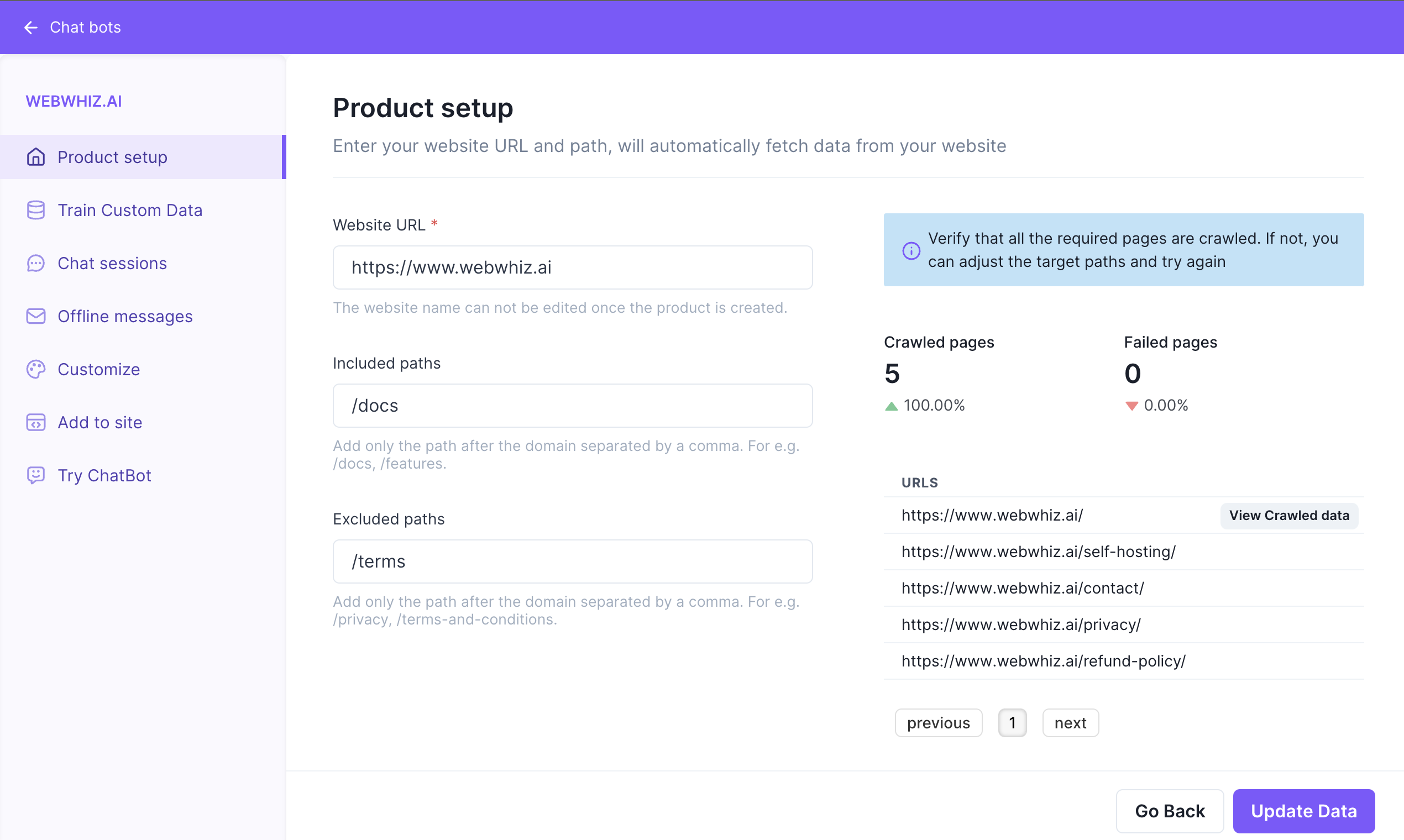Select the Product setup home icon
Screen dimensions: 1404x840
click(36, 157)
